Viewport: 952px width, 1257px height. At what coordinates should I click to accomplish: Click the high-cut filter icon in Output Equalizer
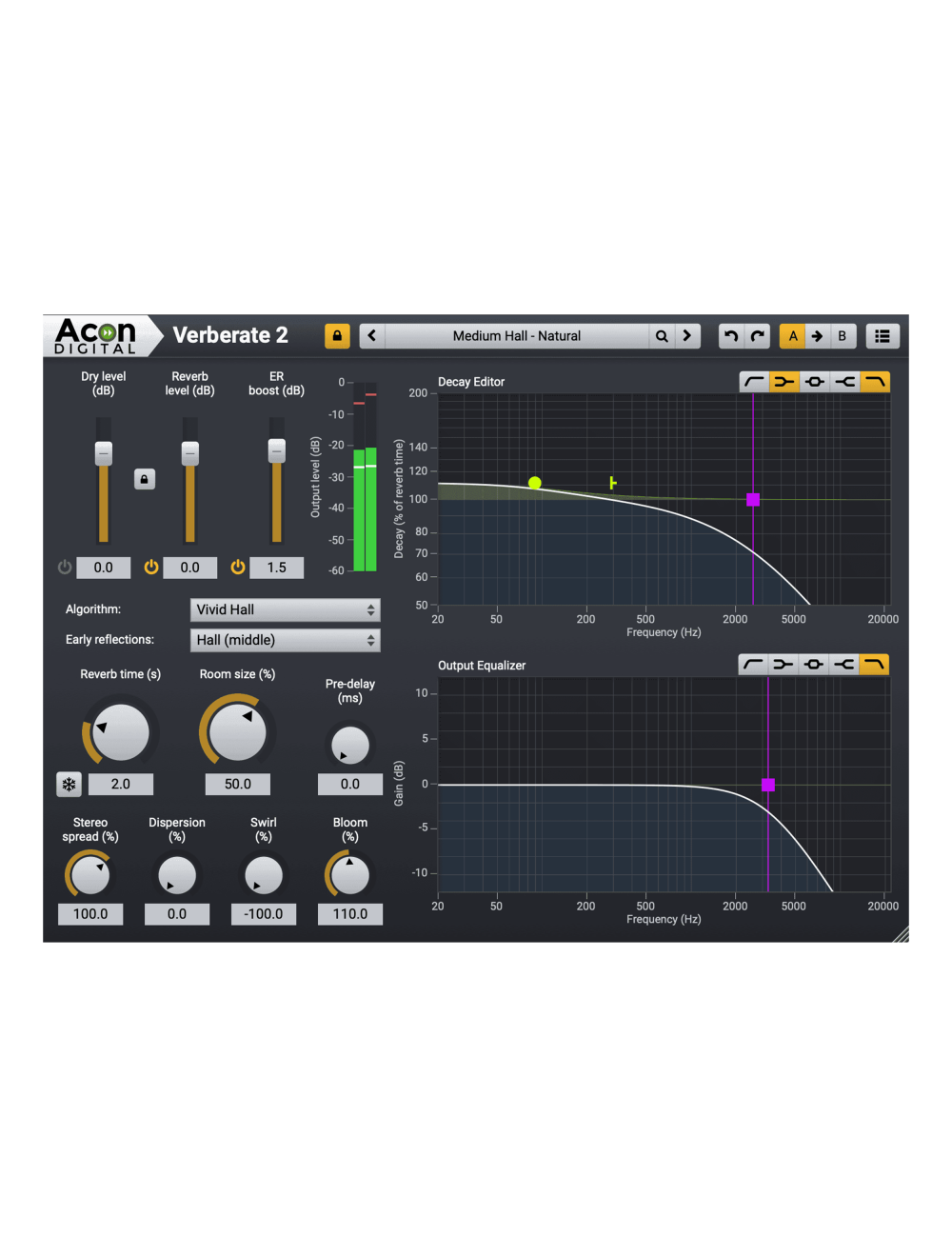(875, 665)
